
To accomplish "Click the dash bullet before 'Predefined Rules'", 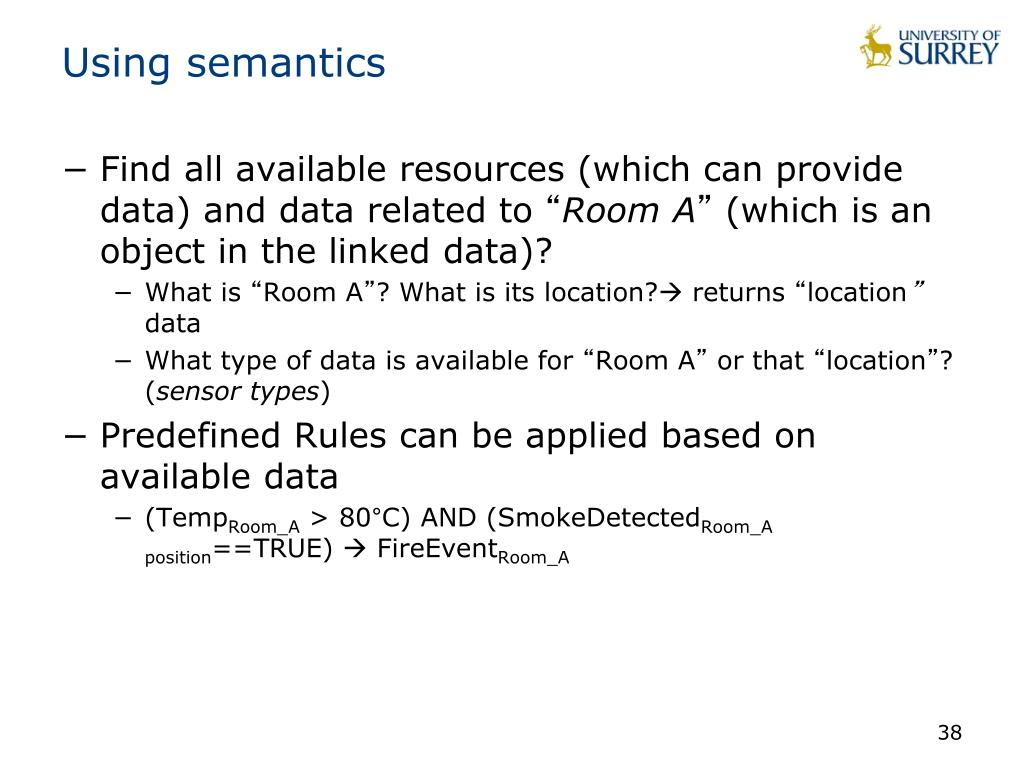I will click(x=75, y=437).
